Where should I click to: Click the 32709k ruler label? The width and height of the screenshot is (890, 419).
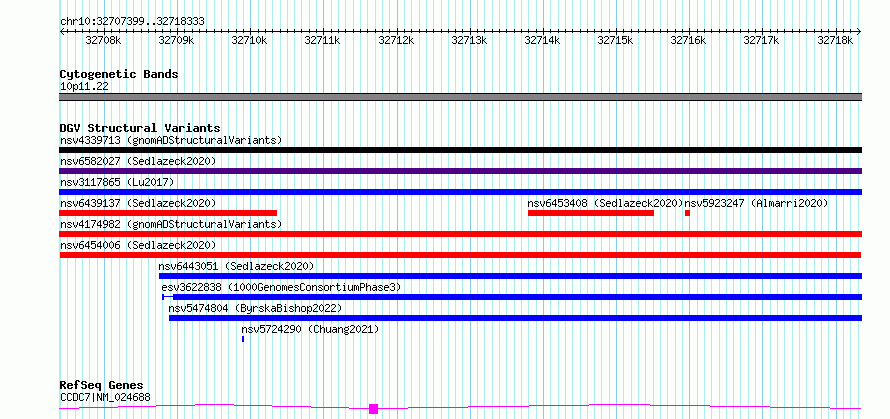(177, 40)
